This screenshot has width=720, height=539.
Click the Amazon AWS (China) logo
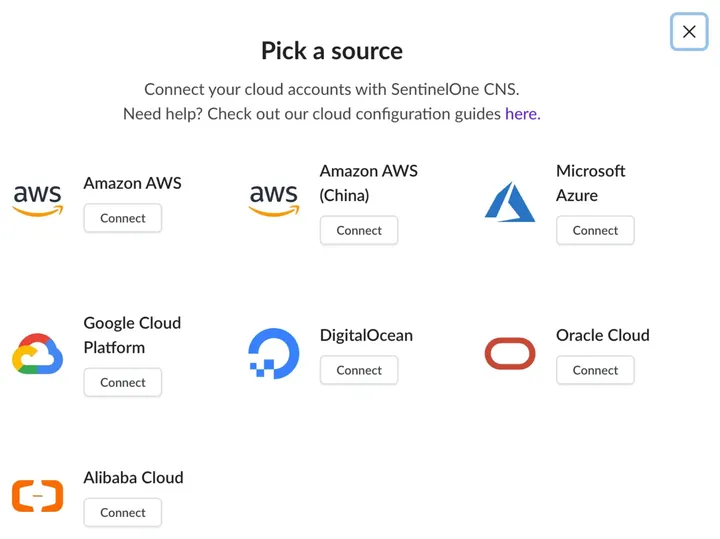click(274, 200)
